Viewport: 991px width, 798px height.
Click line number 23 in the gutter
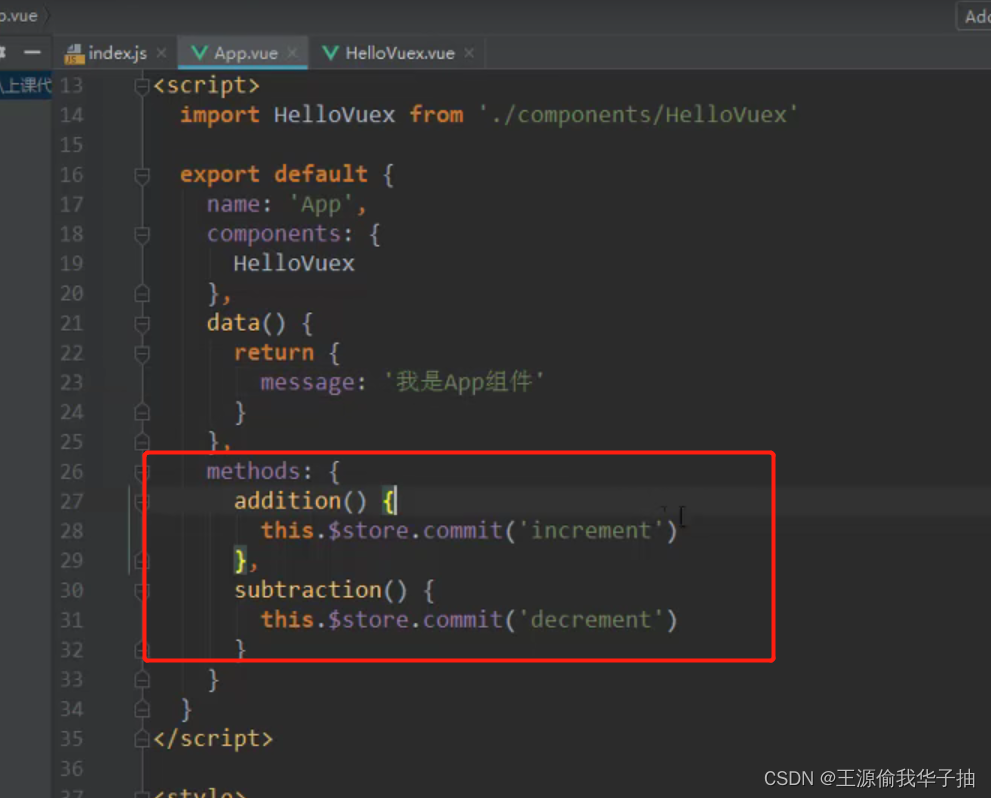point(71,382)
